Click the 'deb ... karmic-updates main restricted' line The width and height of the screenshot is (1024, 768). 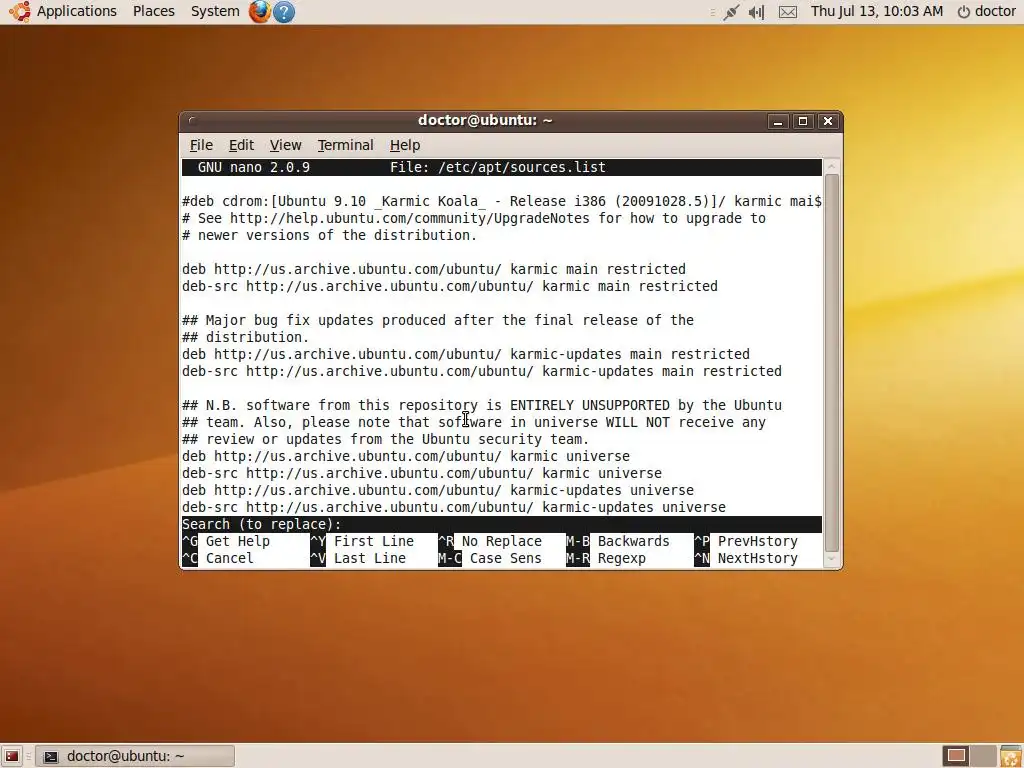(x=466, y=354)
